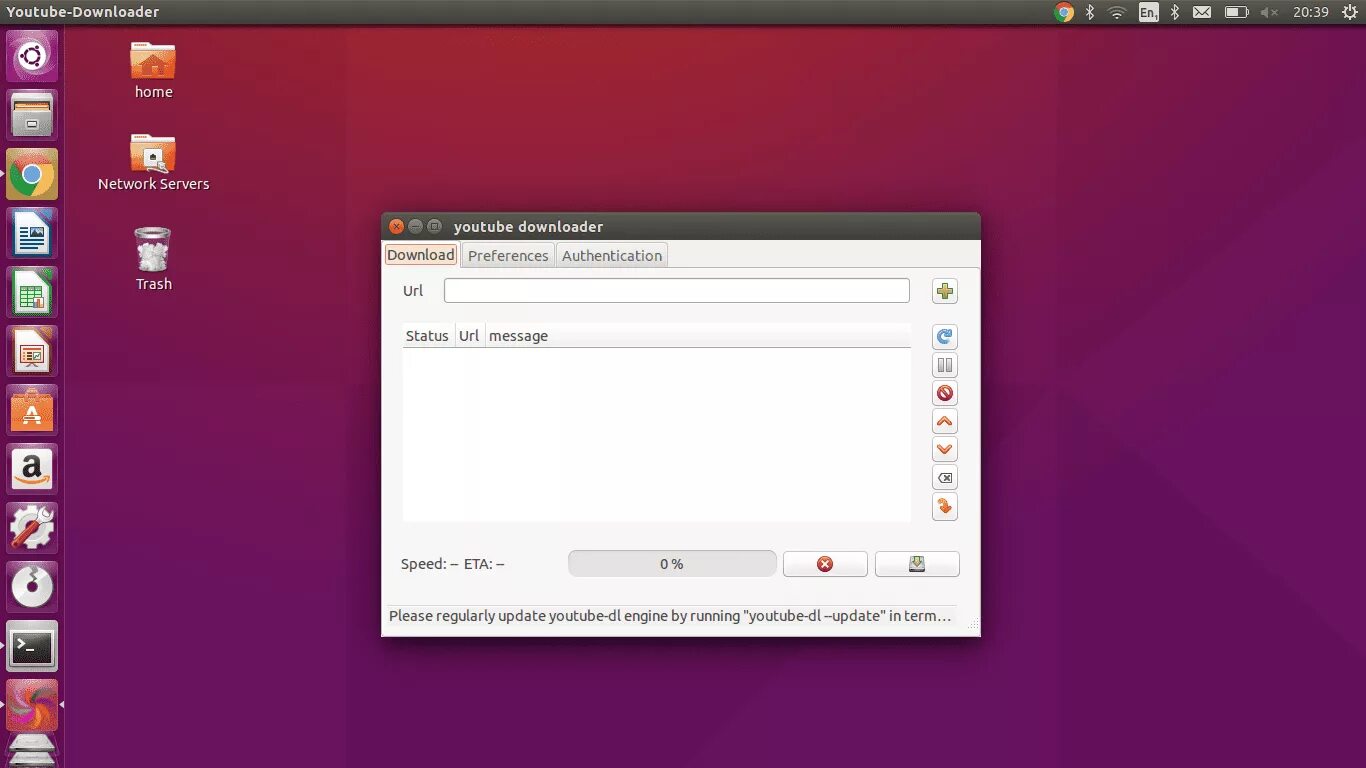1366x768 pixels.
Task: Click the Url column header
Action: coord(469,336)
